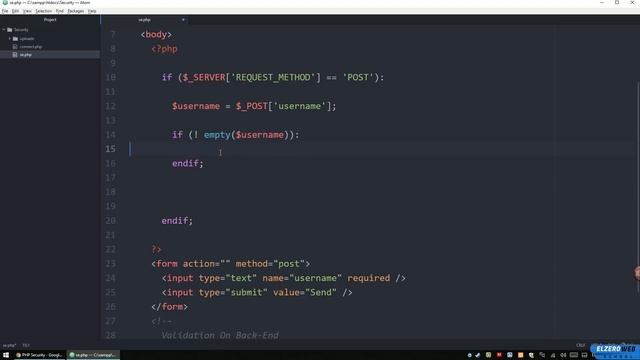Screen dimensions: 640x360
Task: Click '$username' variable on line 12
Action: pos(196,106)
